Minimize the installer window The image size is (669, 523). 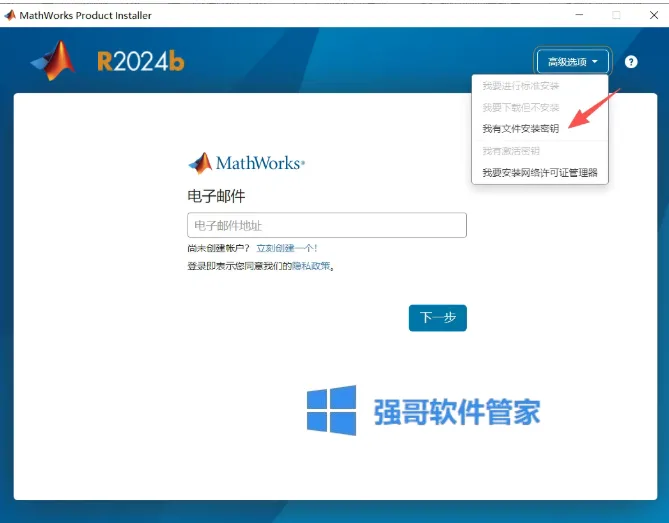tap(579, 15)
